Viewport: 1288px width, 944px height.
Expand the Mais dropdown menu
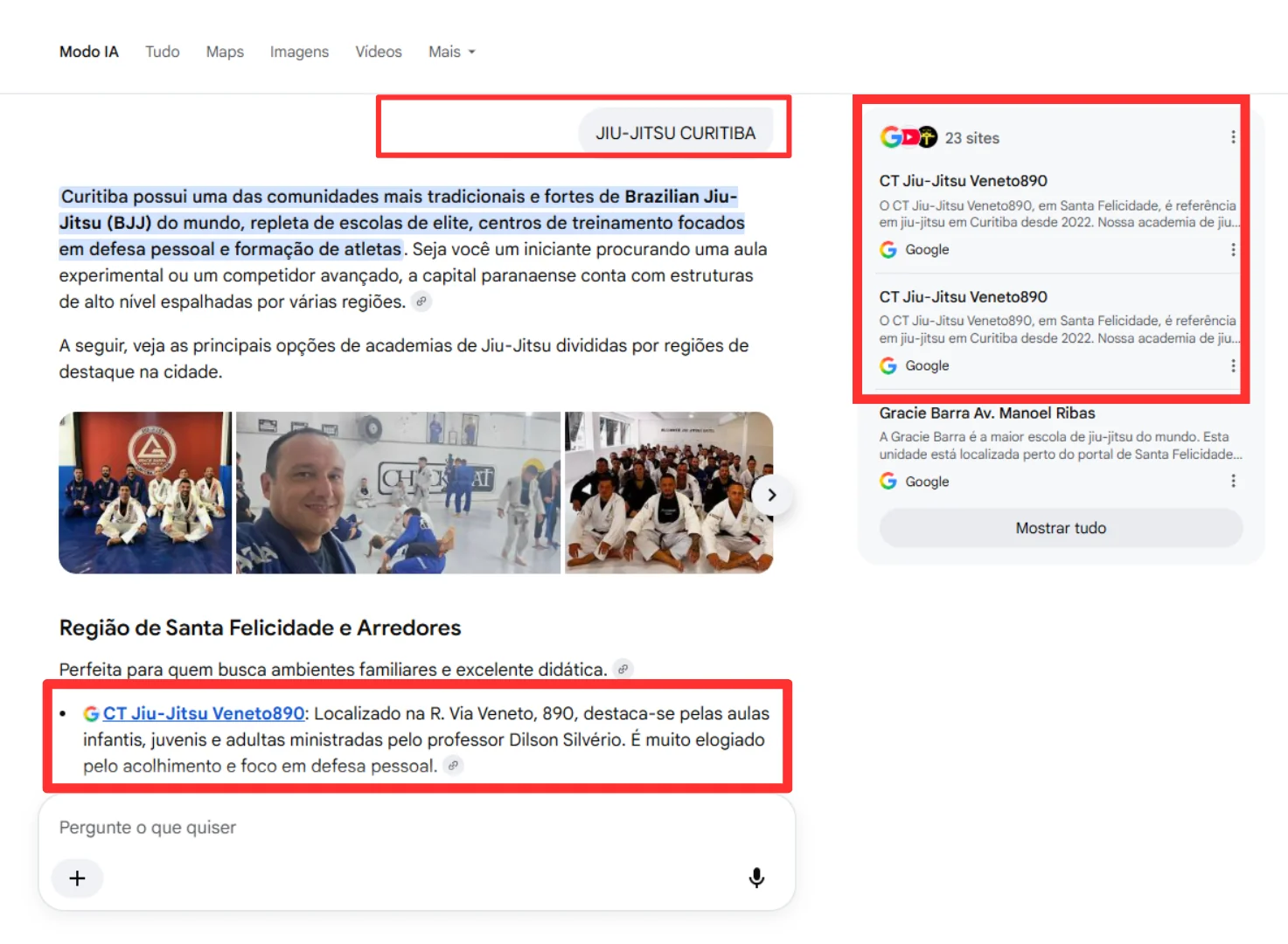(x=451, y=52)
